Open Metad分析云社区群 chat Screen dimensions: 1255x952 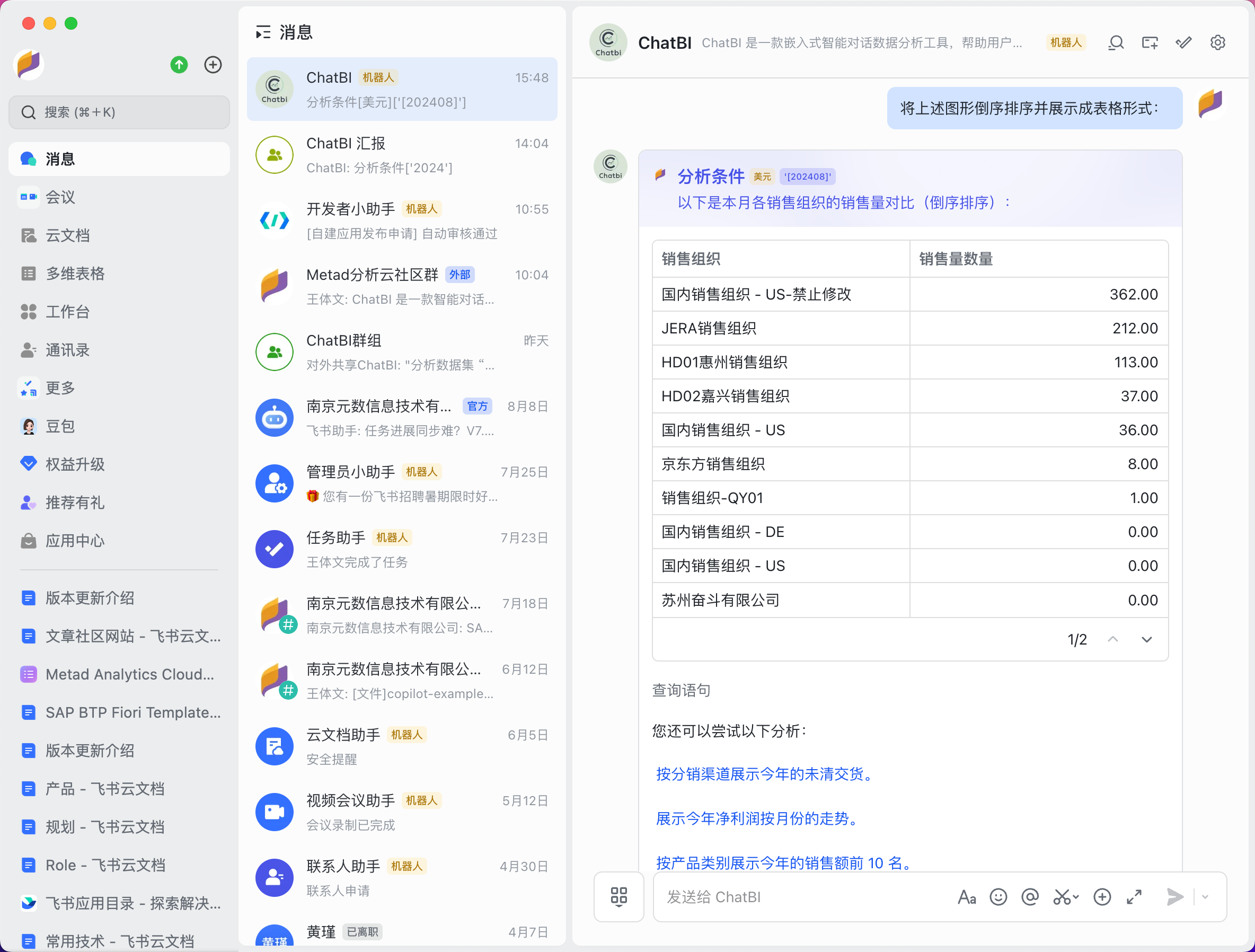click(402, 287)
